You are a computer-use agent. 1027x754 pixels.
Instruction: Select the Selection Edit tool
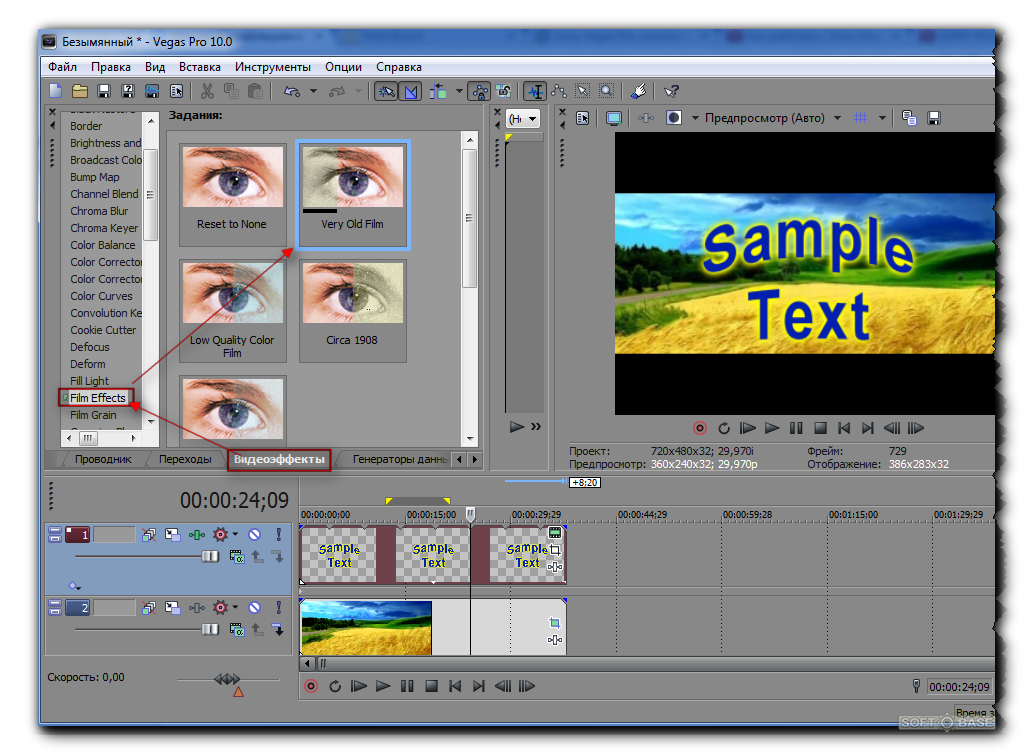tap(582, 91)
